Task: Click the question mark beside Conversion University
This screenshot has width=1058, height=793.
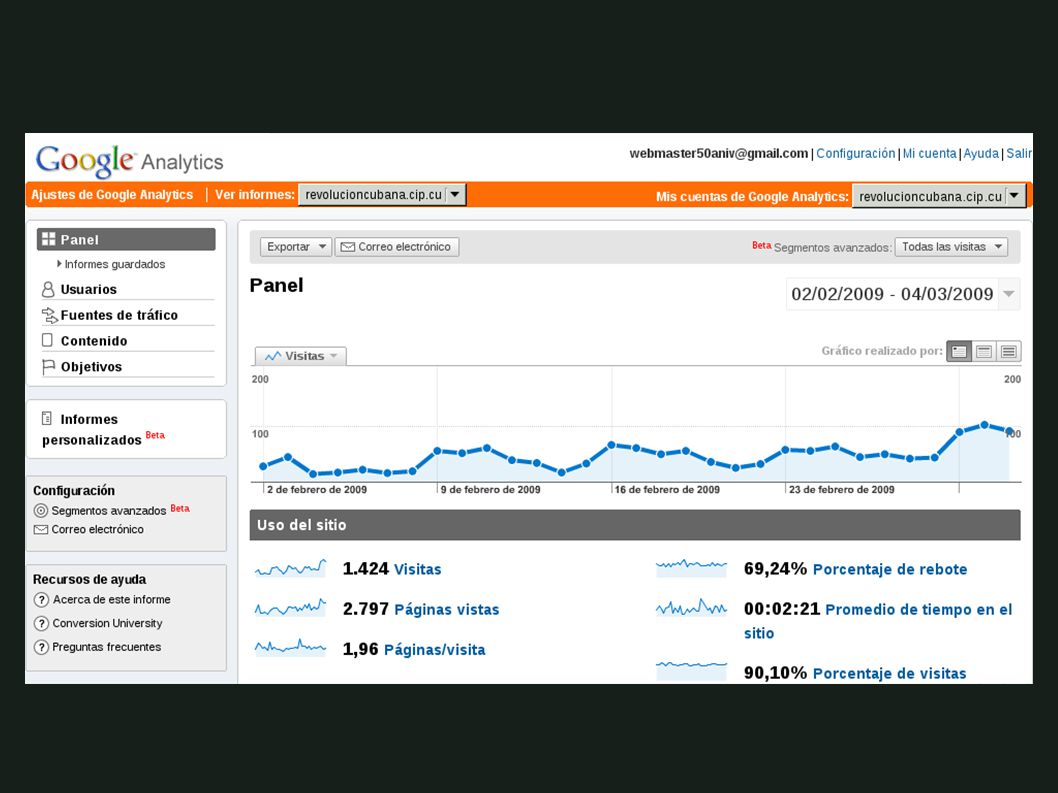Action: [x=41, y=624]
